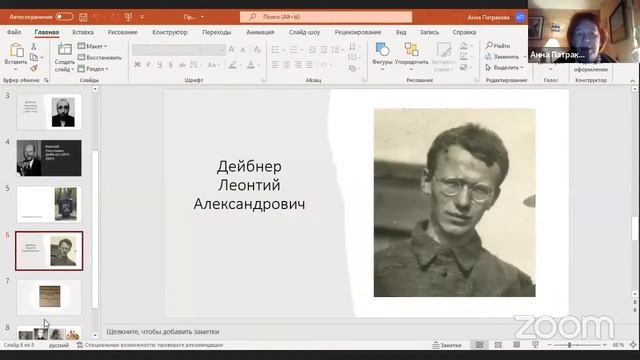
Task: Click the bulleted list icon
Action: coord(276,50)
